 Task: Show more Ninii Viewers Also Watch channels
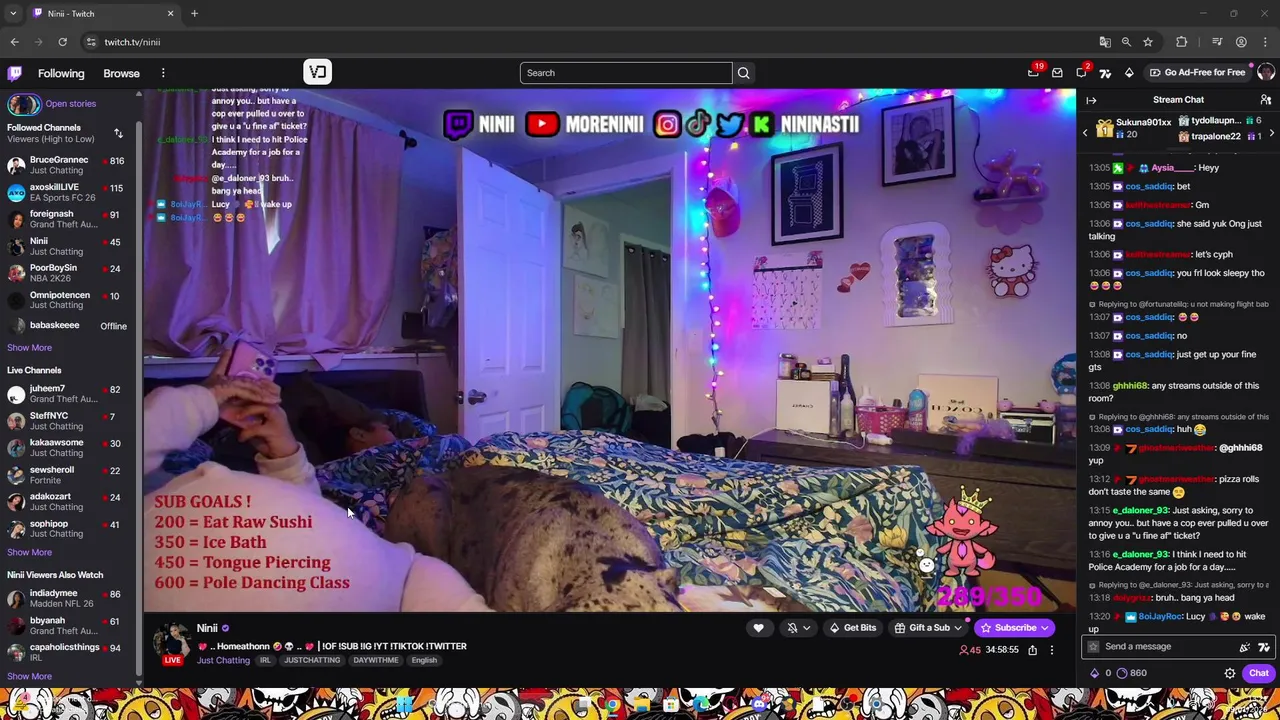pyautogui.click(x=29, y=676)
